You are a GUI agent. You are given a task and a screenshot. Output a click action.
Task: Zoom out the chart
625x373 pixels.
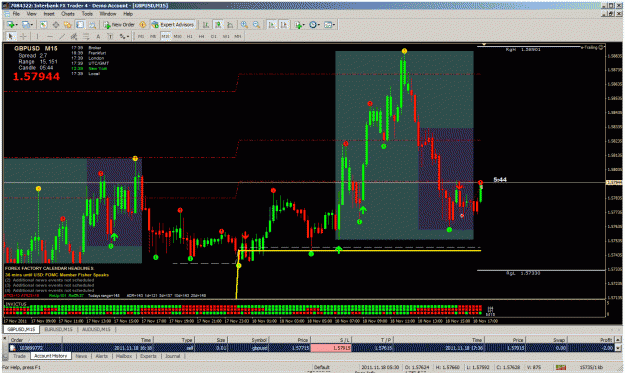(x=256, y=25)
